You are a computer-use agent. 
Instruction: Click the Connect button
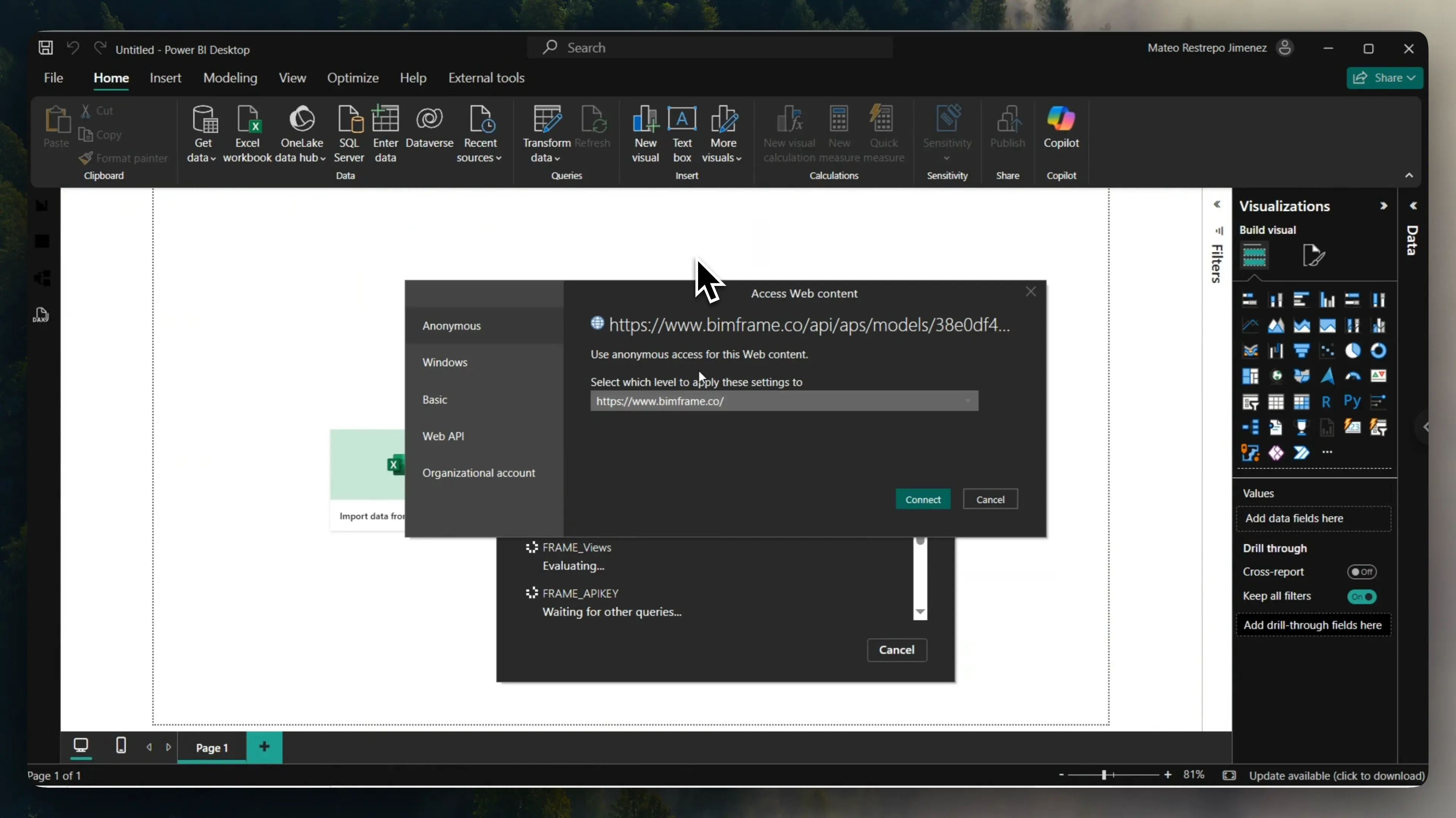922,499
